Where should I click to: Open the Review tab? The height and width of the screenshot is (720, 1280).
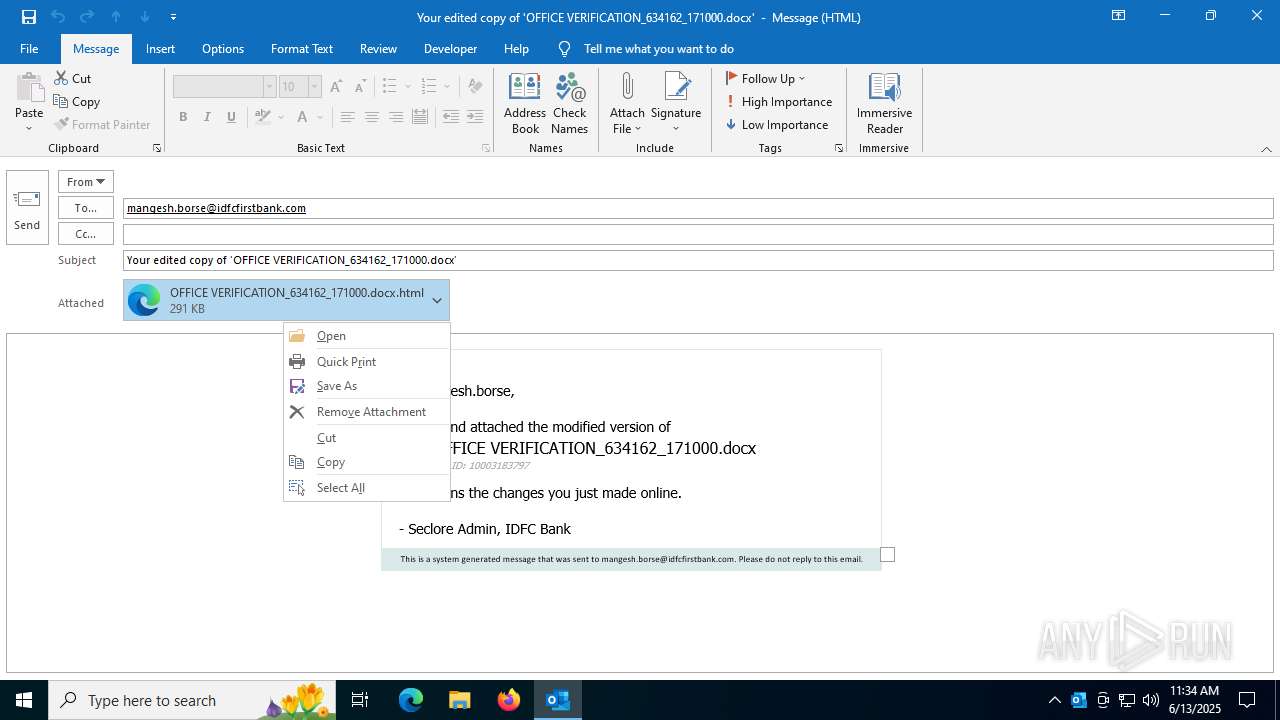tap(378, 48)
